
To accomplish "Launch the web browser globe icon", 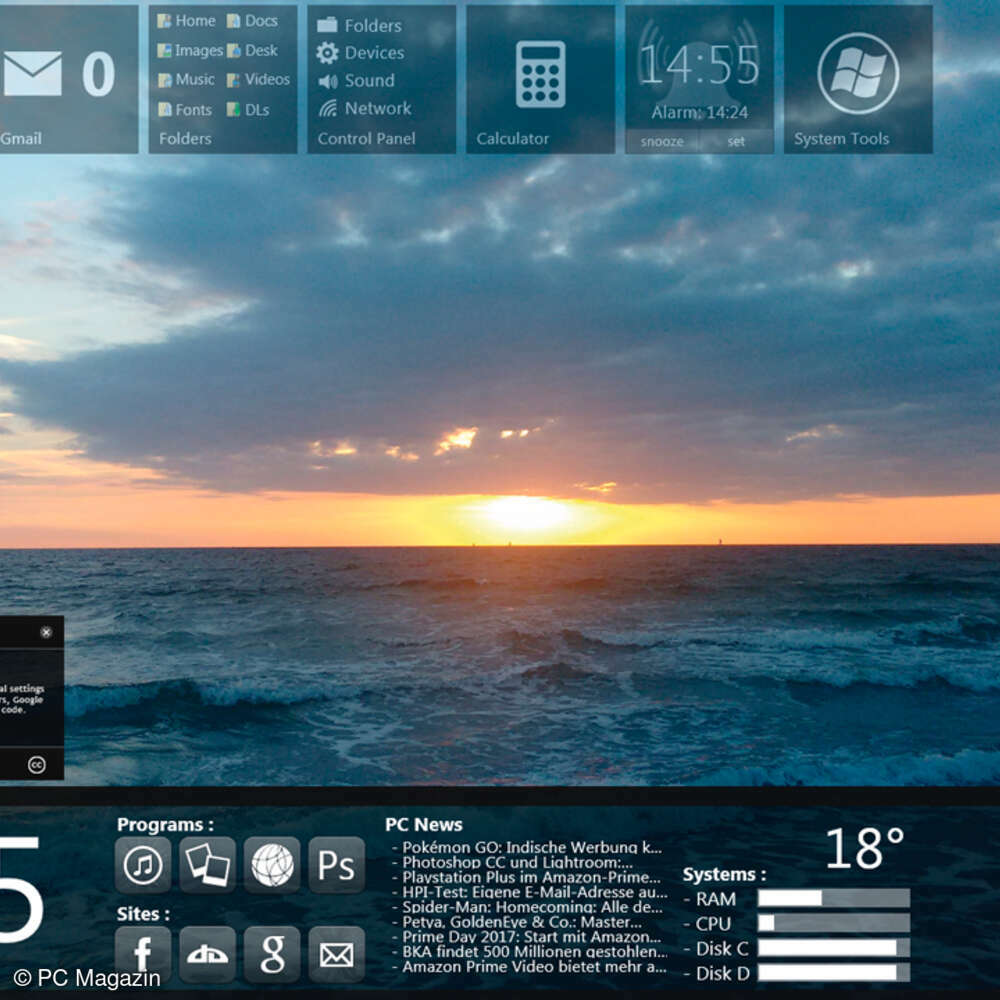I will click(272, 866).
